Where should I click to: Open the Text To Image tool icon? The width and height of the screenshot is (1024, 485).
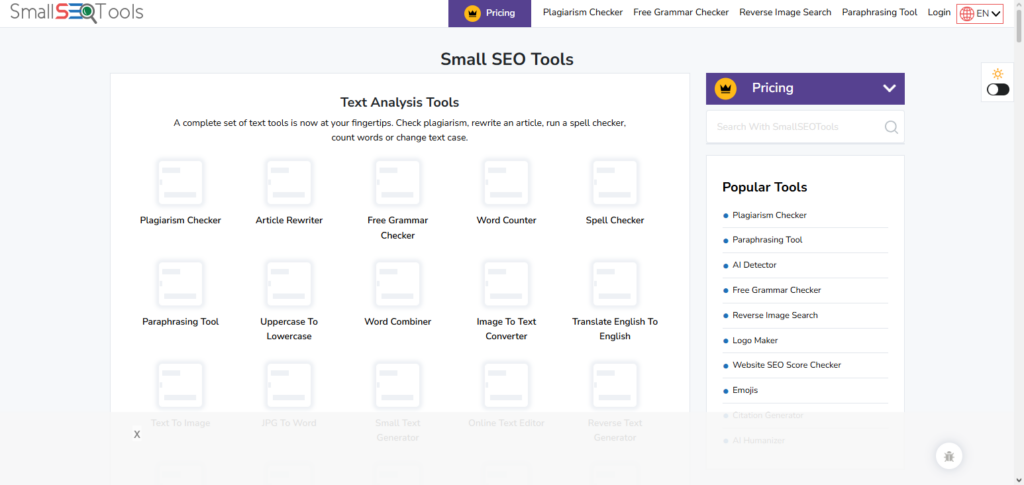[x=180, y=385]
